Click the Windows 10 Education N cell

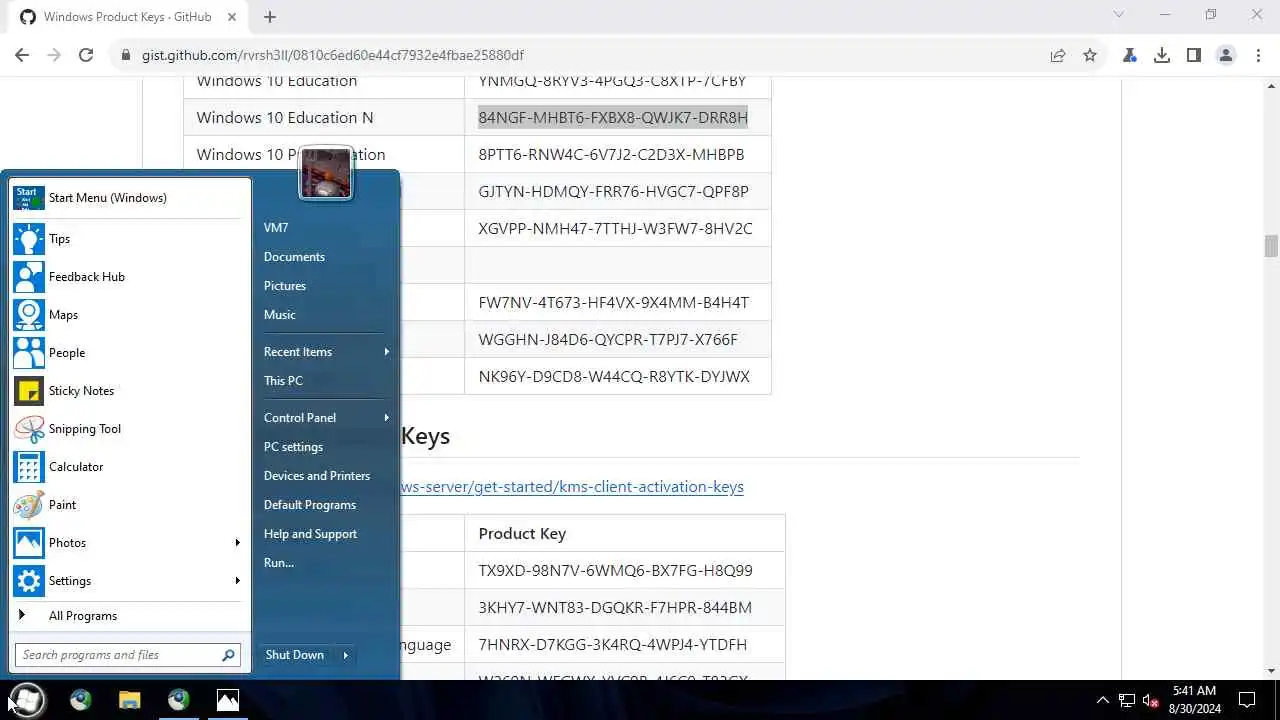tap(324, 118)
